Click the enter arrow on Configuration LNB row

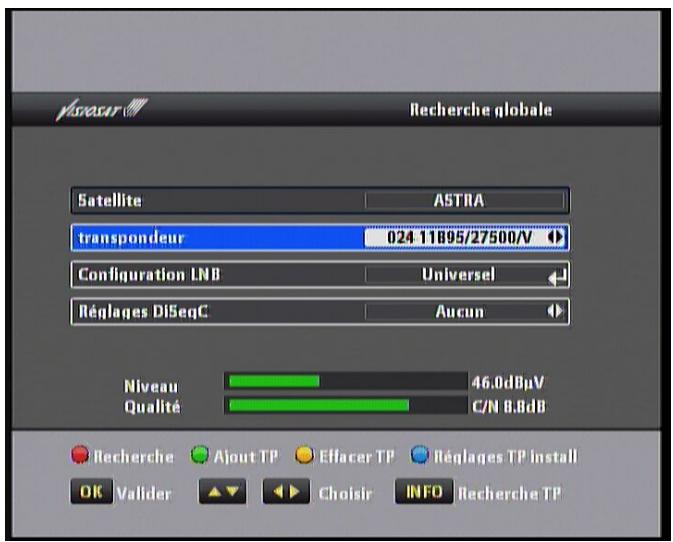(x=557, y=277)
